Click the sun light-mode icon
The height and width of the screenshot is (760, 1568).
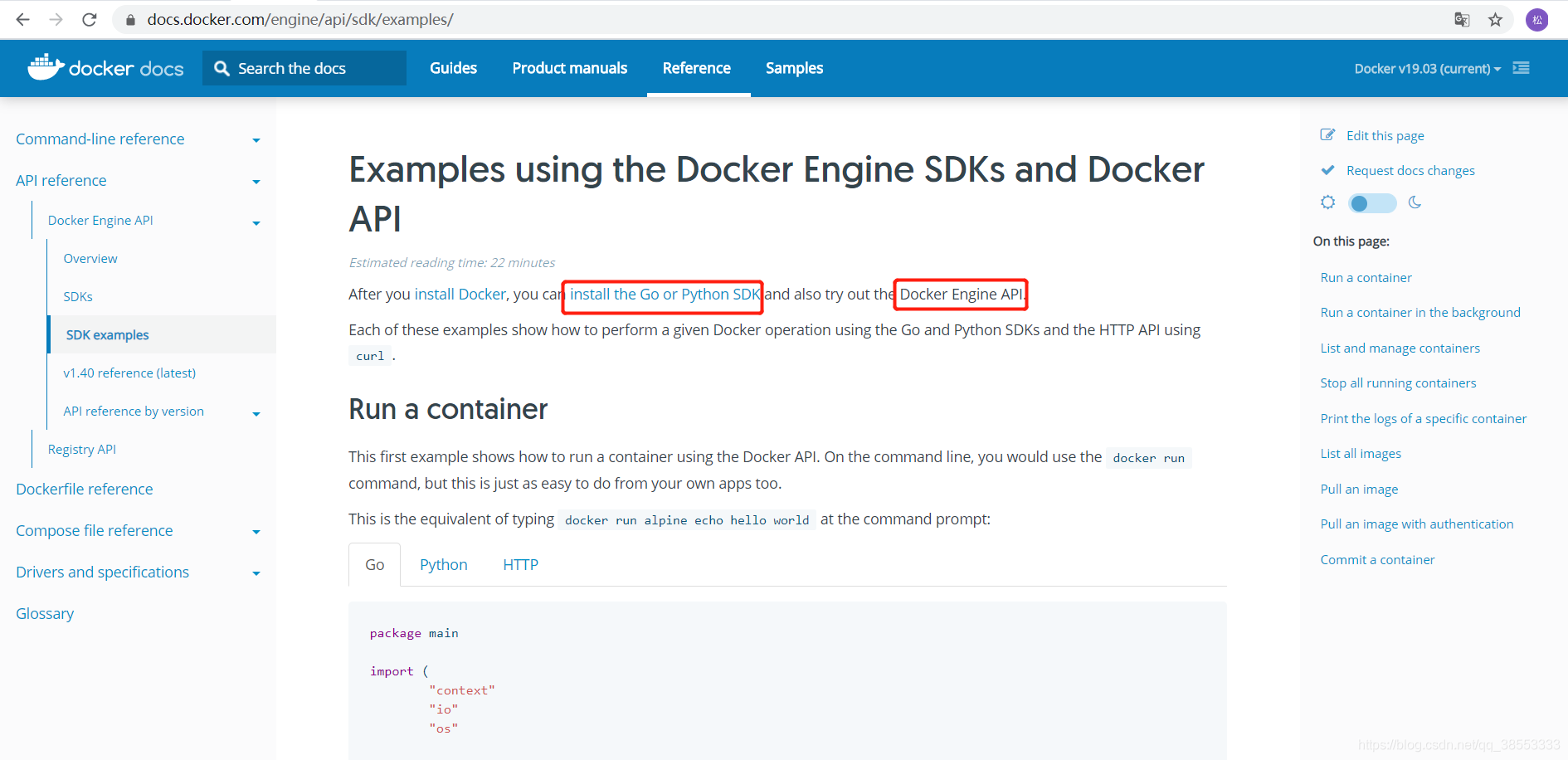1328,202
